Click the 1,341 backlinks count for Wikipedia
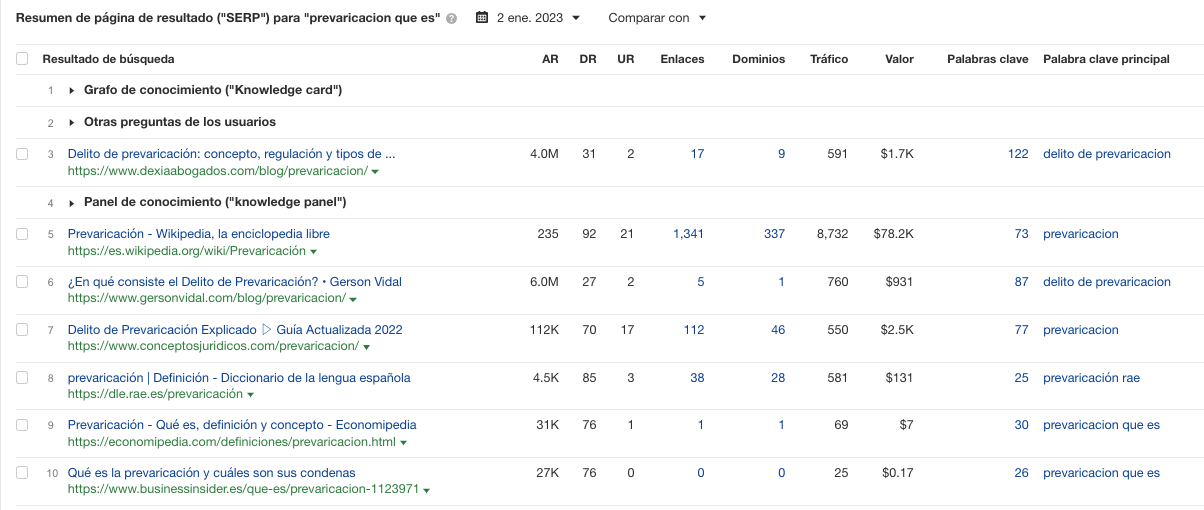Screen dimensions: 1204x510 point(688,234)
